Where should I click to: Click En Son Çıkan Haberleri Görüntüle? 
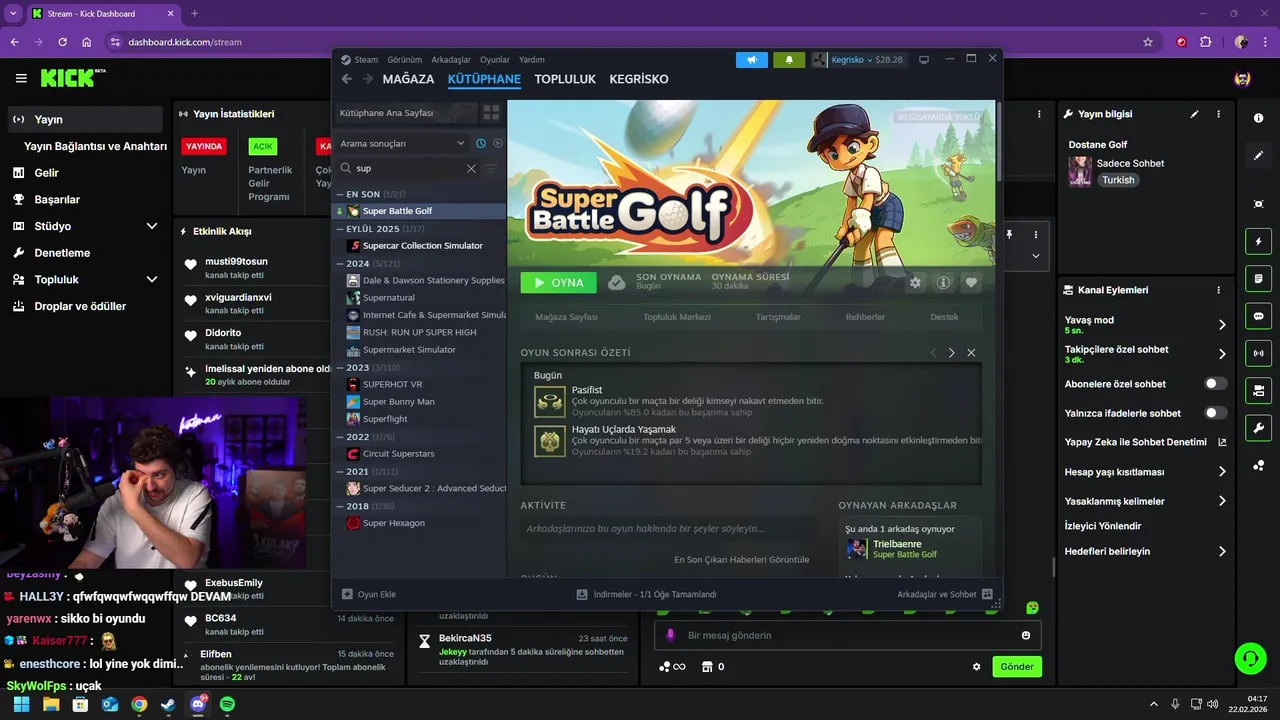pos(742,560)
